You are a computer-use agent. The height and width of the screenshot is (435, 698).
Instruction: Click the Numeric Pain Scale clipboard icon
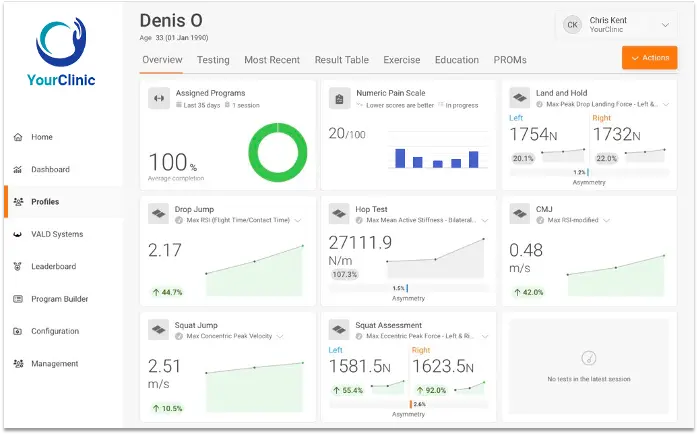click(339, 98)
